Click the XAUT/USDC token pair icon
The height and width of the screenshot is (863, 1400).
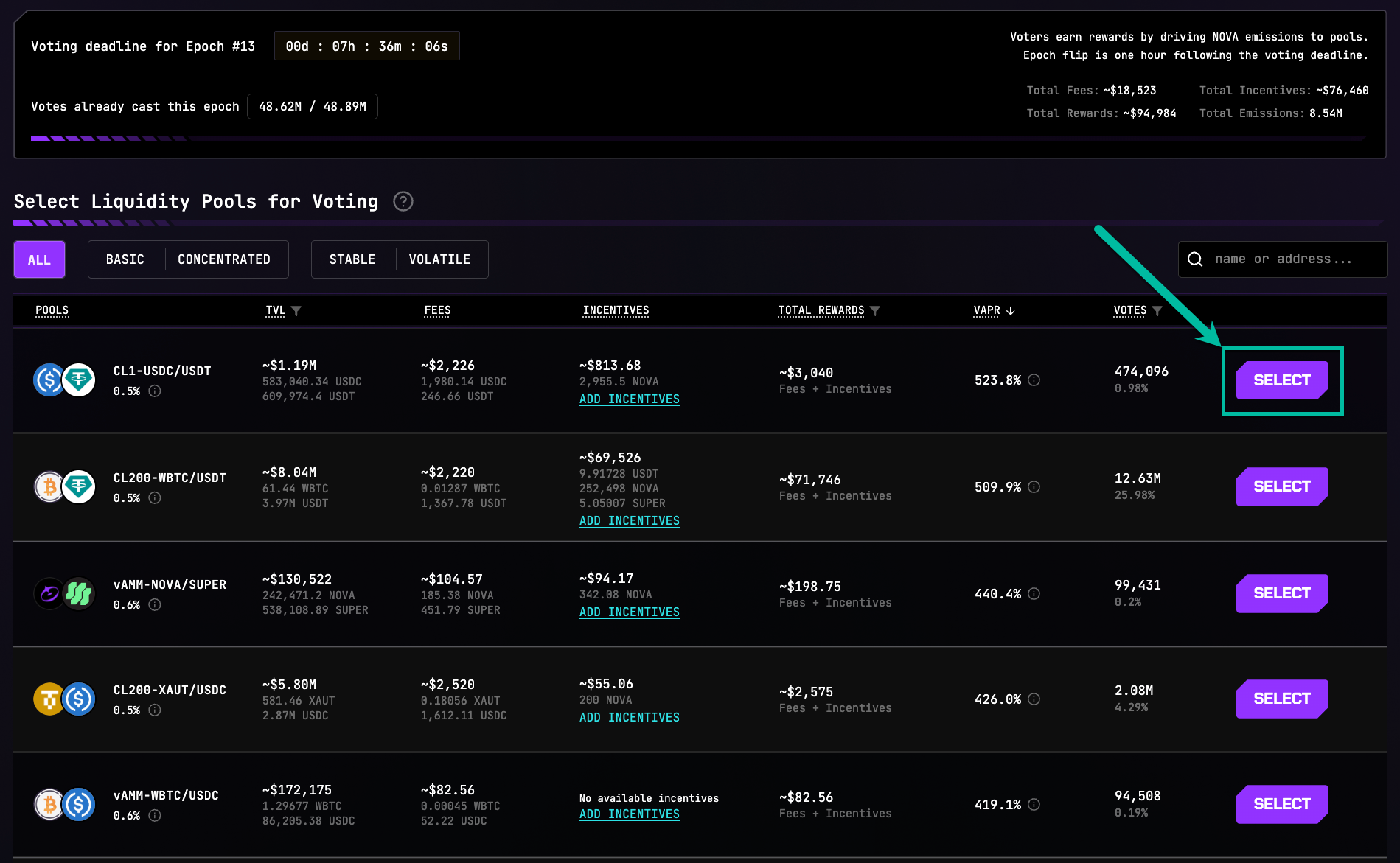[x=64, y=699]
